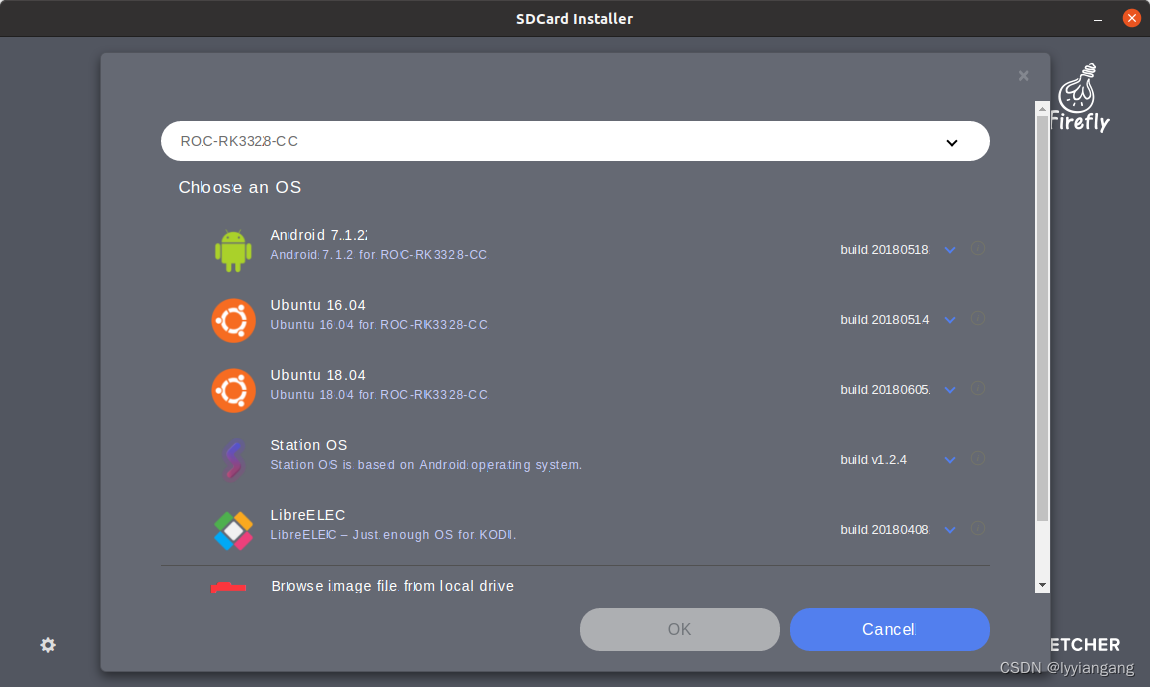Screen dimensions: 1150x687
Task: Close the SDCard Installer window
Action: point(1132,18)
